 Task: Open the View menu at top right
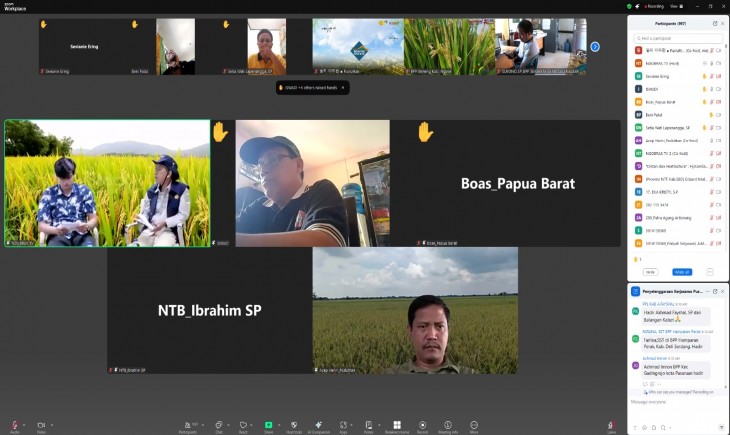pos(676,6)
